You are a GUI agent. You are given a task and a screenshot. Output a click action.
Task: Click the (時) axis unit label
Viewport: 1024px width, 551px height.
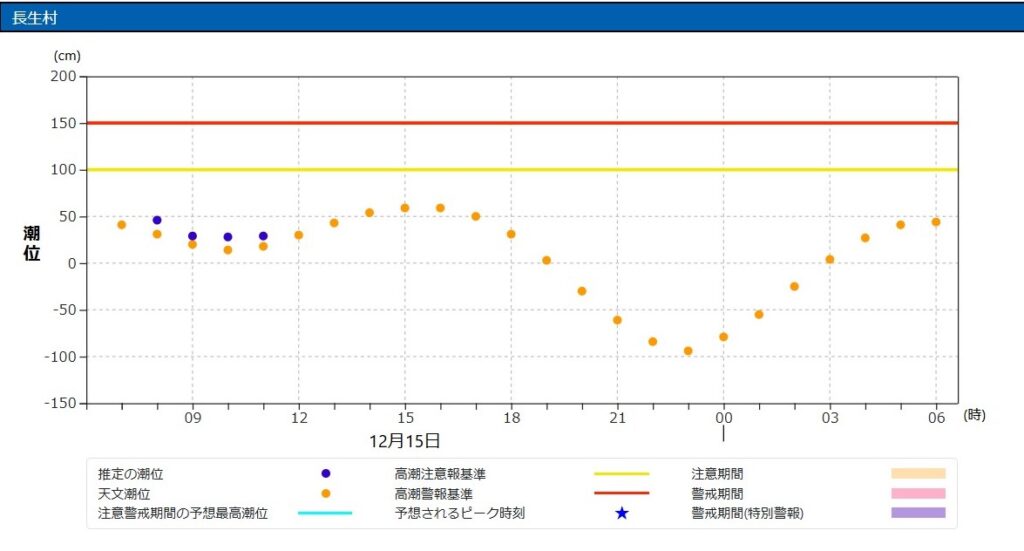tap(974, 415)
